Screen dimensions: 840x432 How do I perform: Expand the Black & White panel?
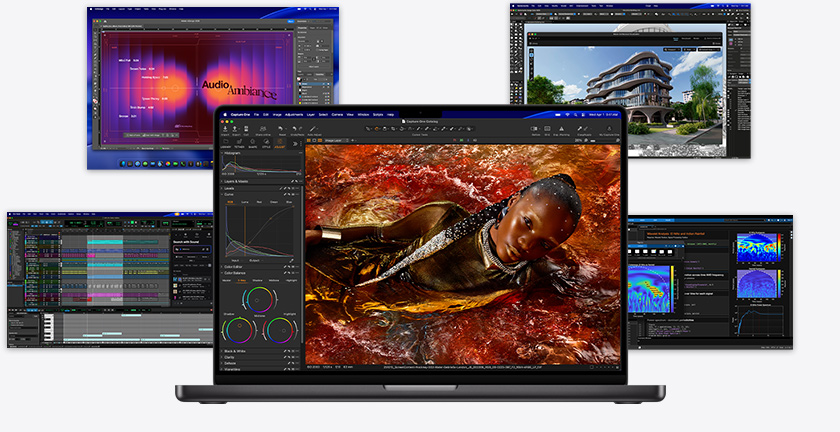(261, 351)
